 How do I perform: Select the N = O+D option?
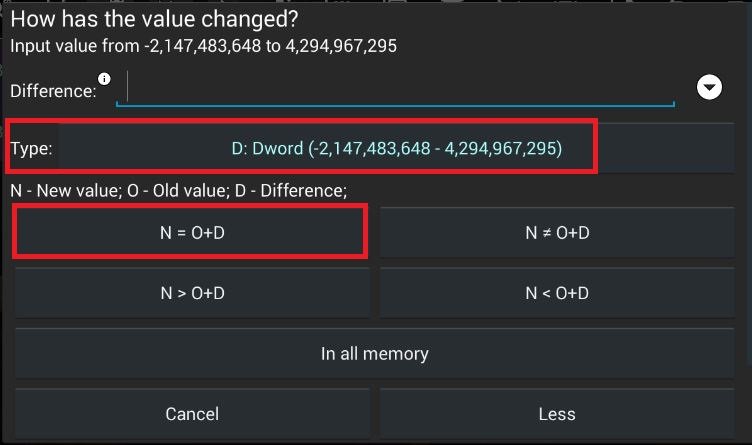[192, 233]
